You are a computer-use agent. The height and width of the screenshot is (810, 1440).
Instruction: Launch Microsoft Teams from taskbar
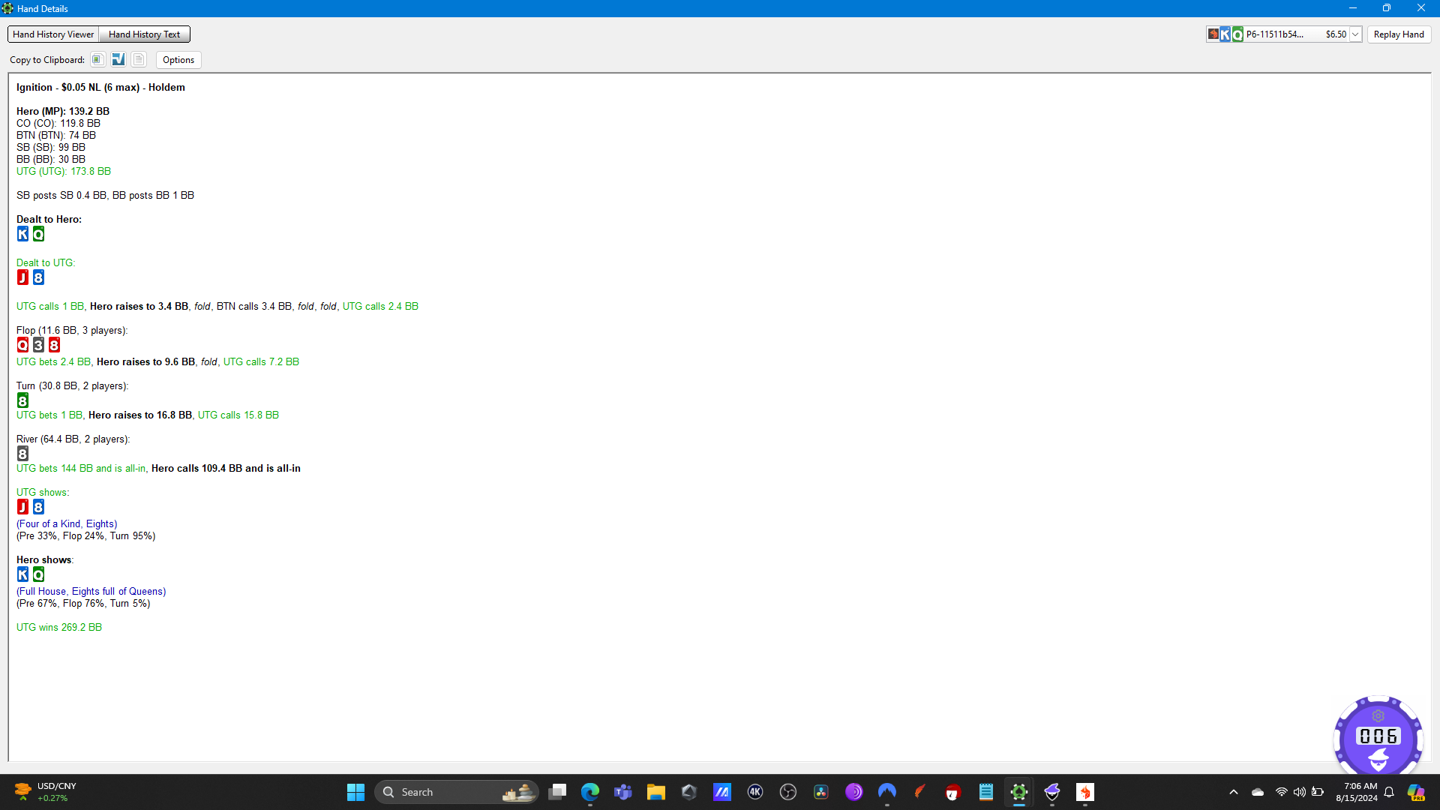pyautogui.click(x=623, y=792)
